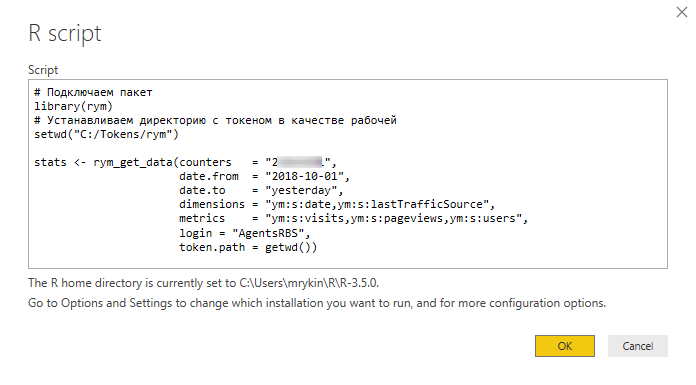Click the date.from "2018-10-01" value

point(304,177)
